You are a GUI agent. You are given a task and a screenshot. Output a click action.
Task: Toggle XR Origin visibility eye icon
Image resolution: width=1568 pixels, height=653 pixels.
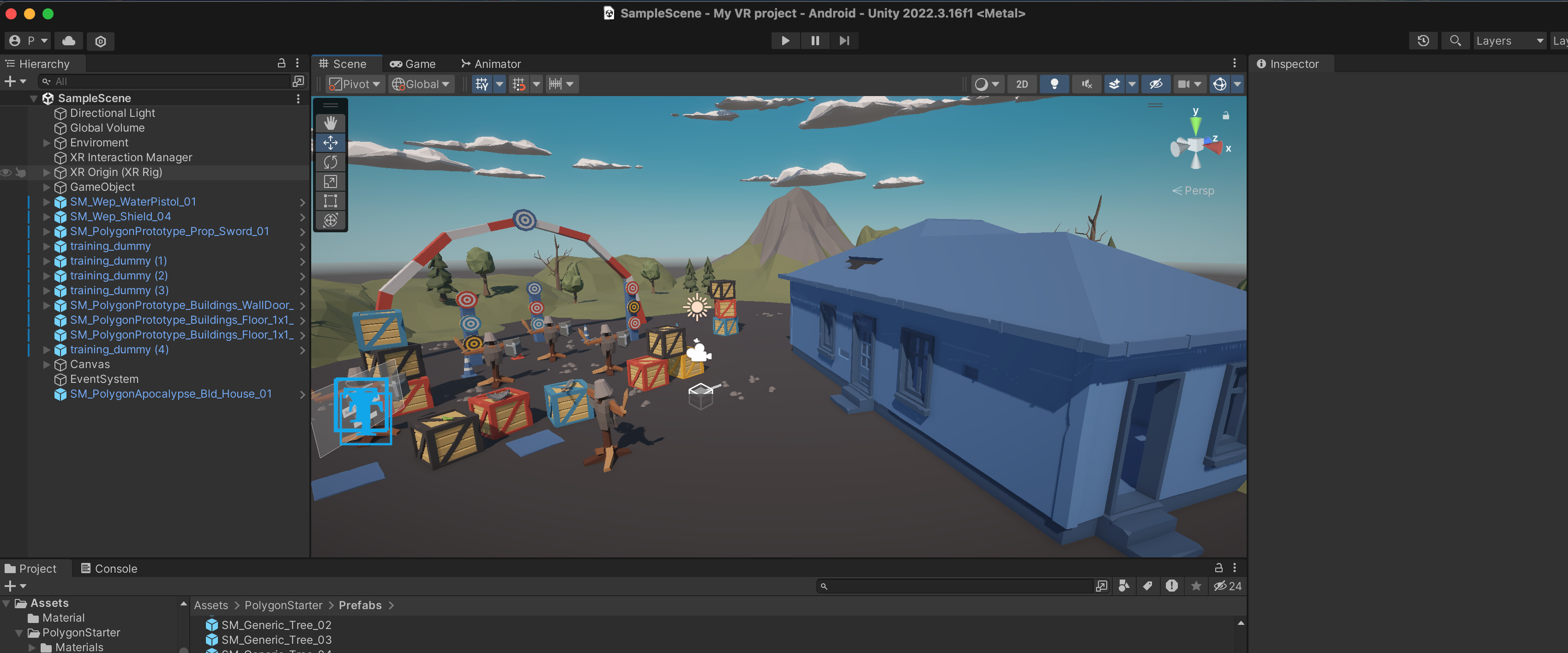[6, 172]
